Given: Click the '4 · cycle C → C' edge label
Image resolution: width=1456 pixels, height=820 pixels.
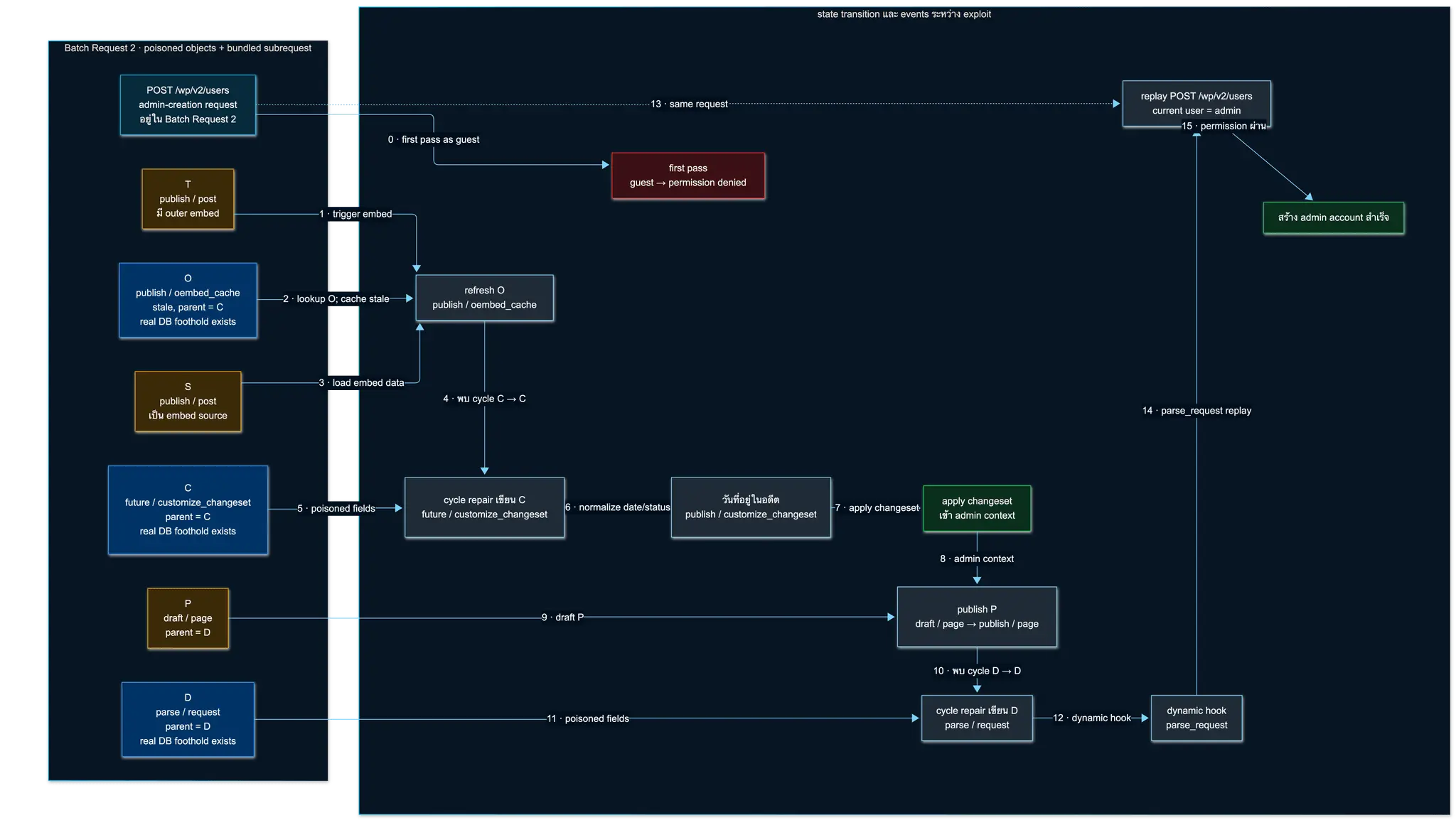Looking at the screenshot, I should click(484, 399).
